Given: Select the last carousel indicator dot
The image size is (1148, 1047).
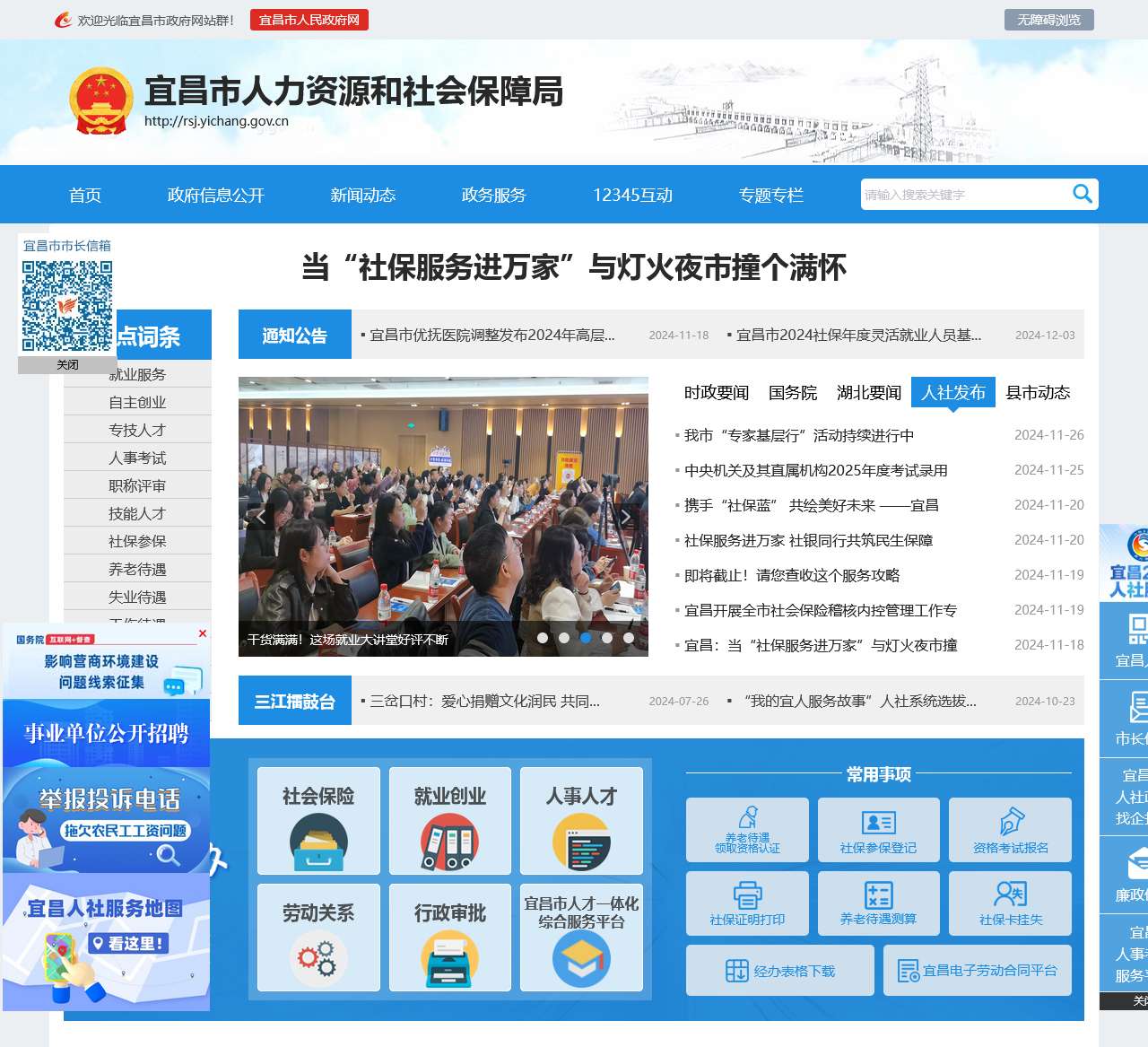Looking at the screenshot, I should [x=629, y=638].
